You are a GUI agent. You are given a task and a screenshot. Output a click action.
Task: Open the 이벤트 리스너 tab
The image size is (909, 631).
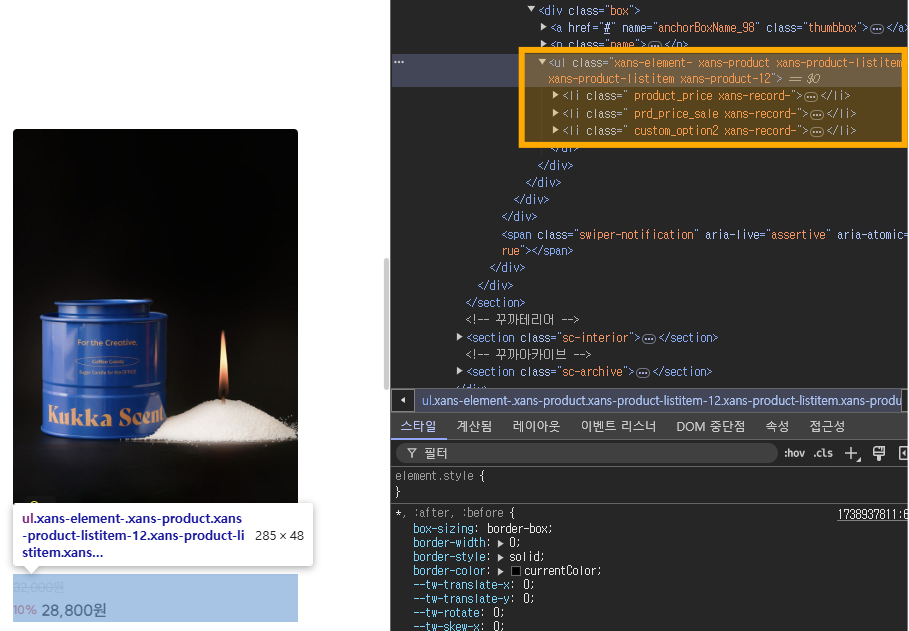[x=618, y=426]
